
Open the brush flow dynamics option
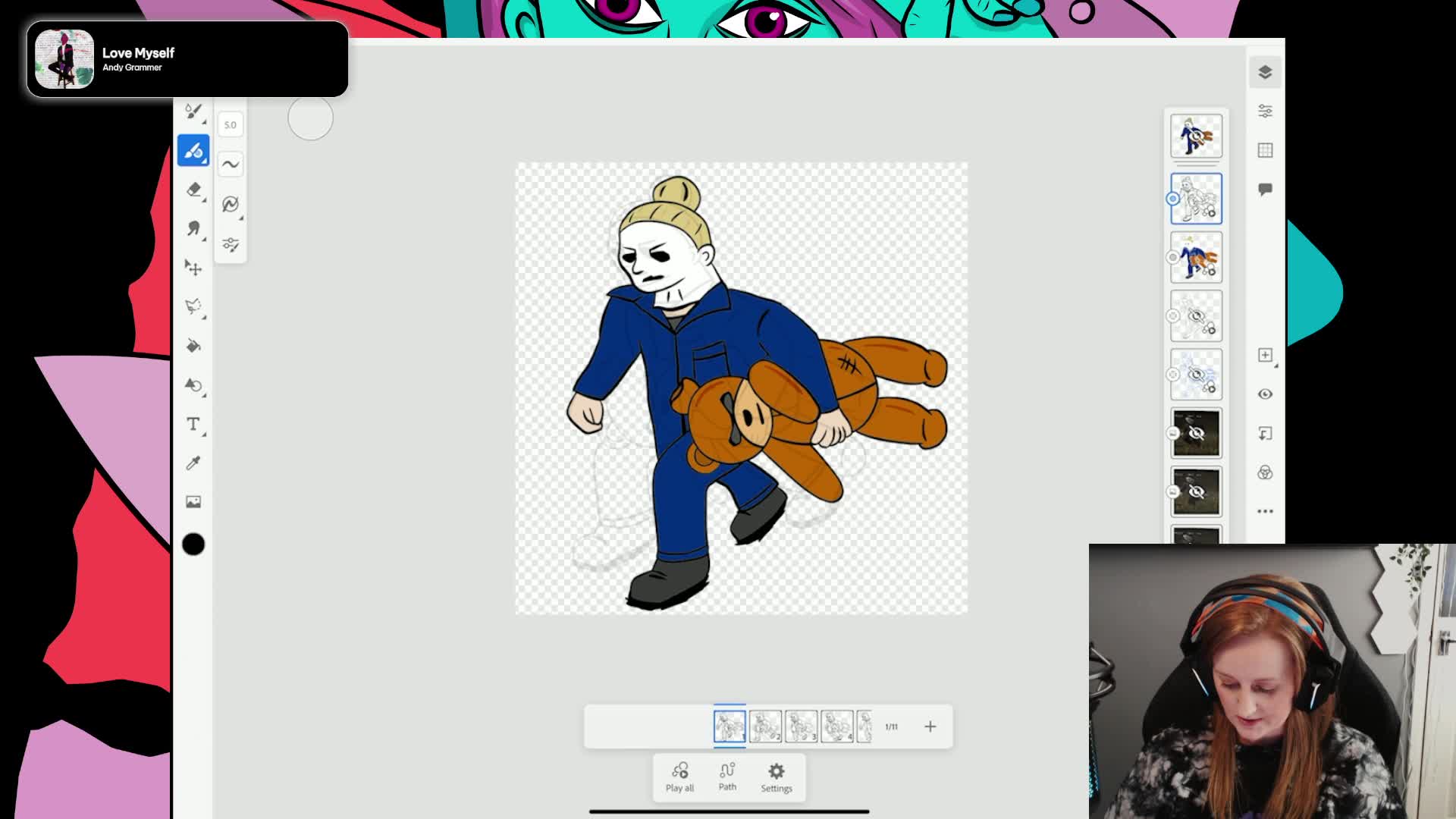[231, 204]
